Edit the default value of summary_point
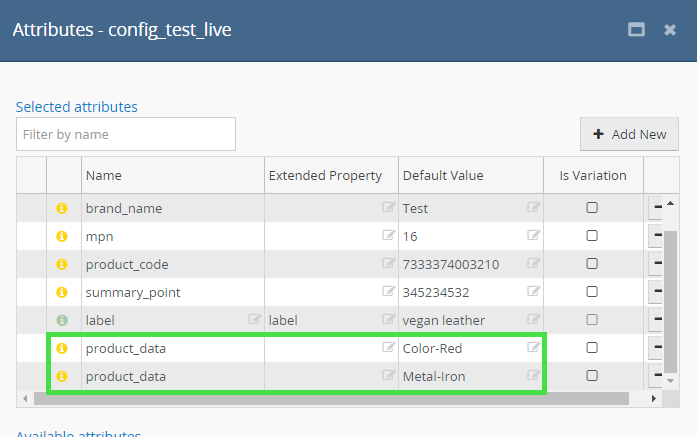The width and height of the screenshot is (697, 437). 534,292
